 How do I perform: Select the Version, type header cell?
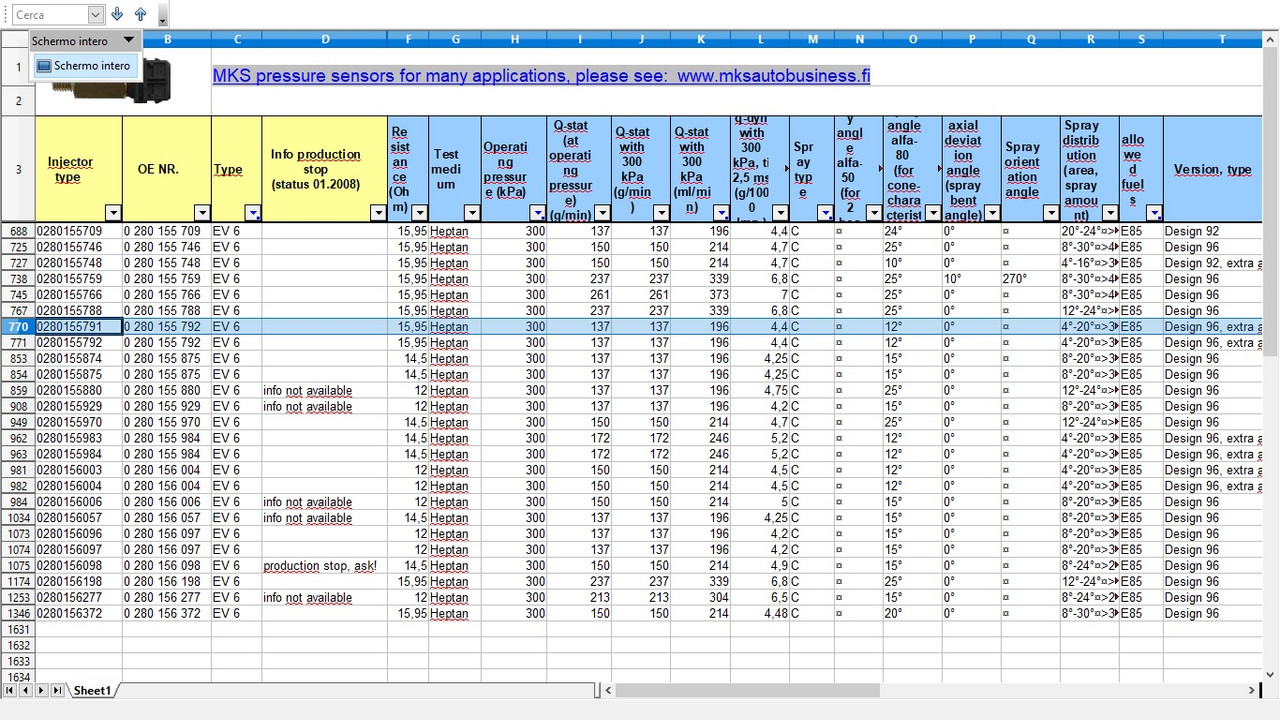point(1213,169)
